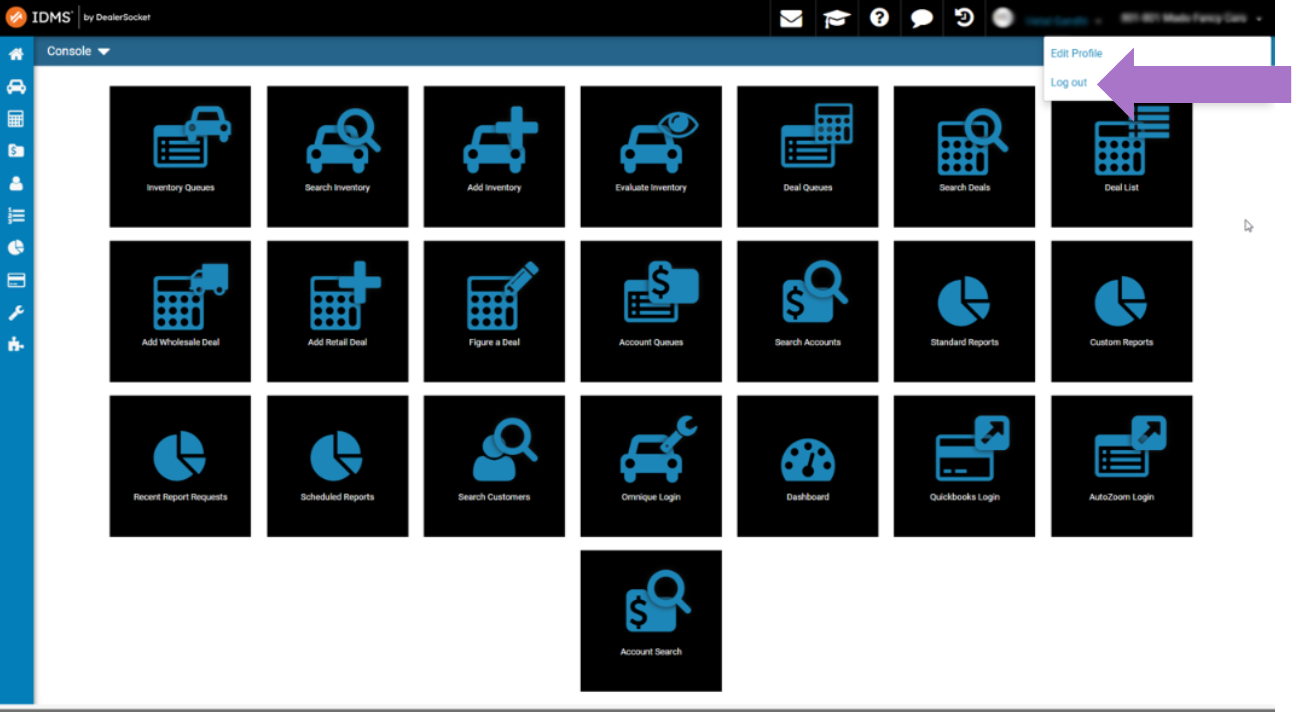Open the question mark help icon
The width and height of the screenshot is (1292, 712).
pyautogui.click(x=879, y=18)
